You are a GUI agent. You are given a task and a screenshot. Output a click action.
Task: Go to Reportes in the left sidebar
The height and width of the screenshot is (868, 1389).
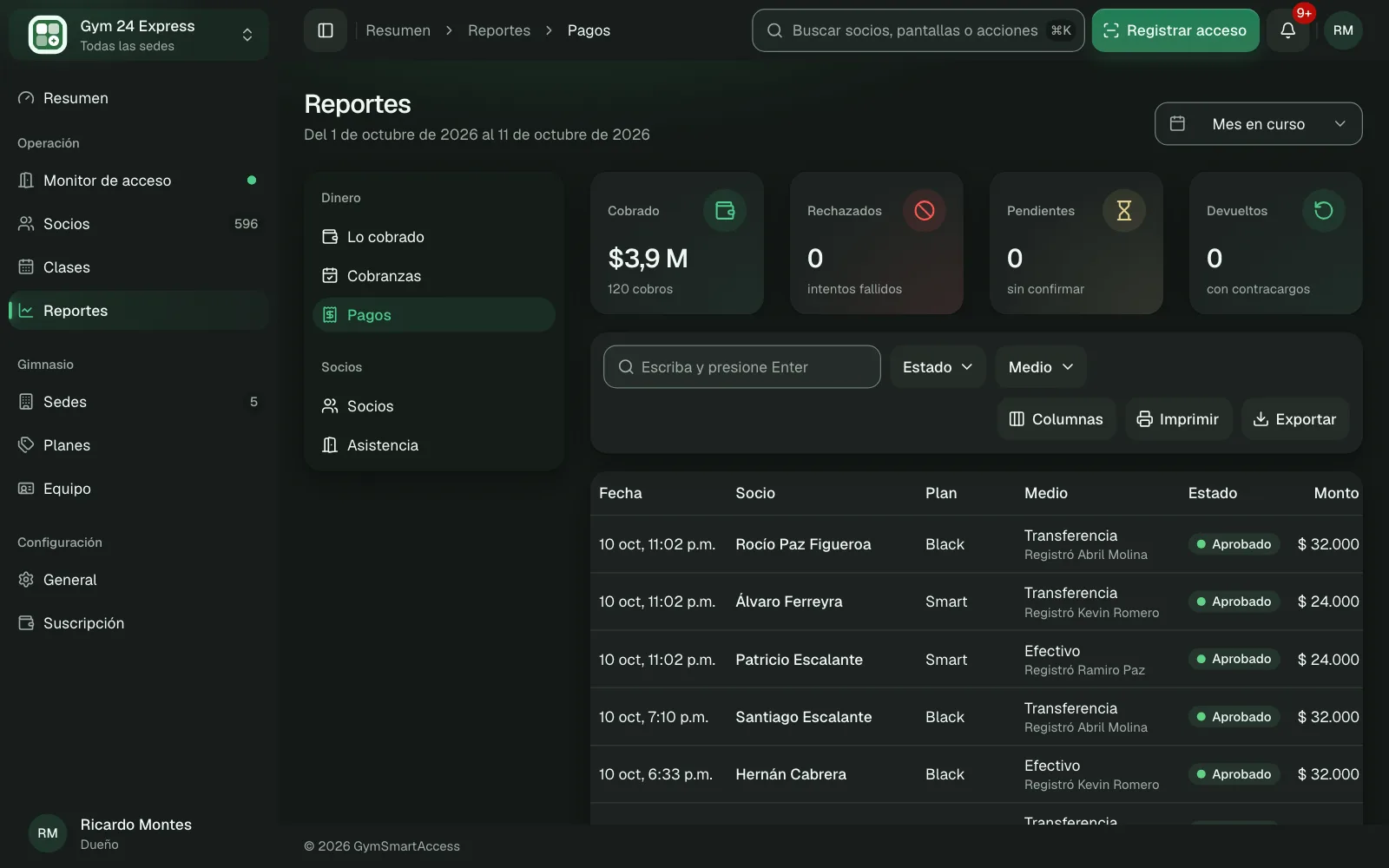point(139,311)
